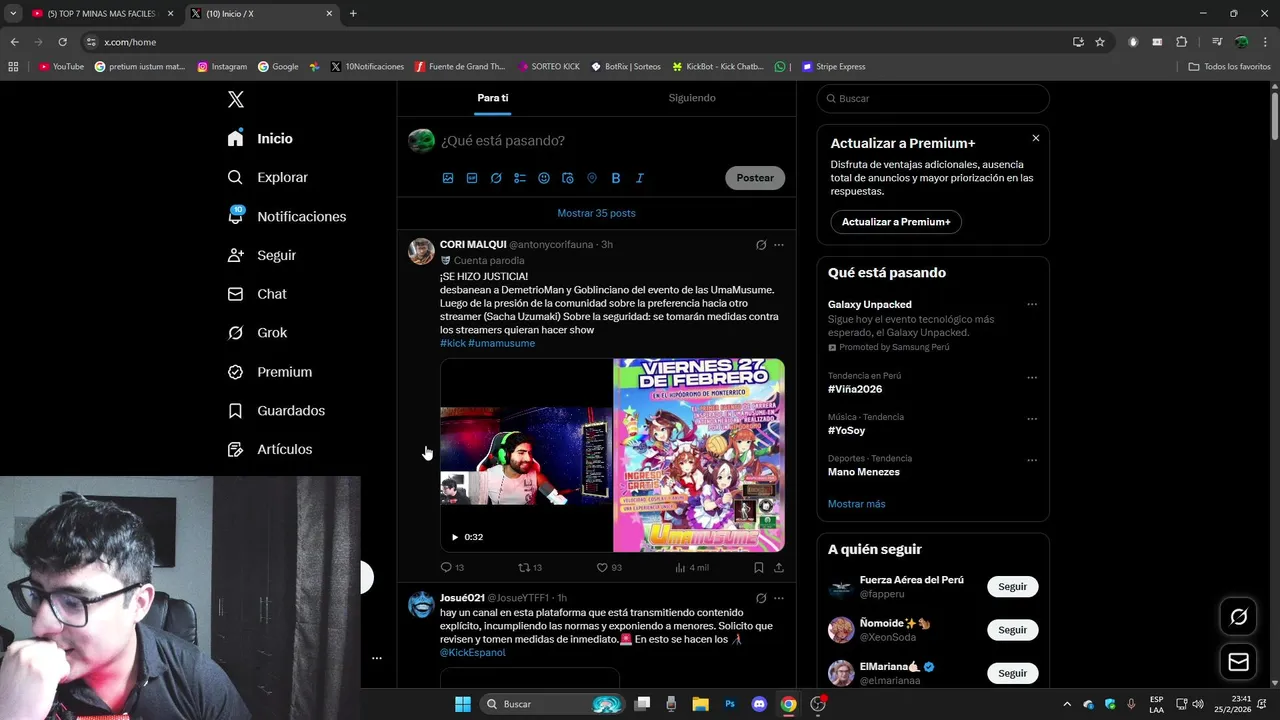This screenshot has height=720, width=1280.
Task: View analytics showing 4 mil views
Action: tap(692, 567)
